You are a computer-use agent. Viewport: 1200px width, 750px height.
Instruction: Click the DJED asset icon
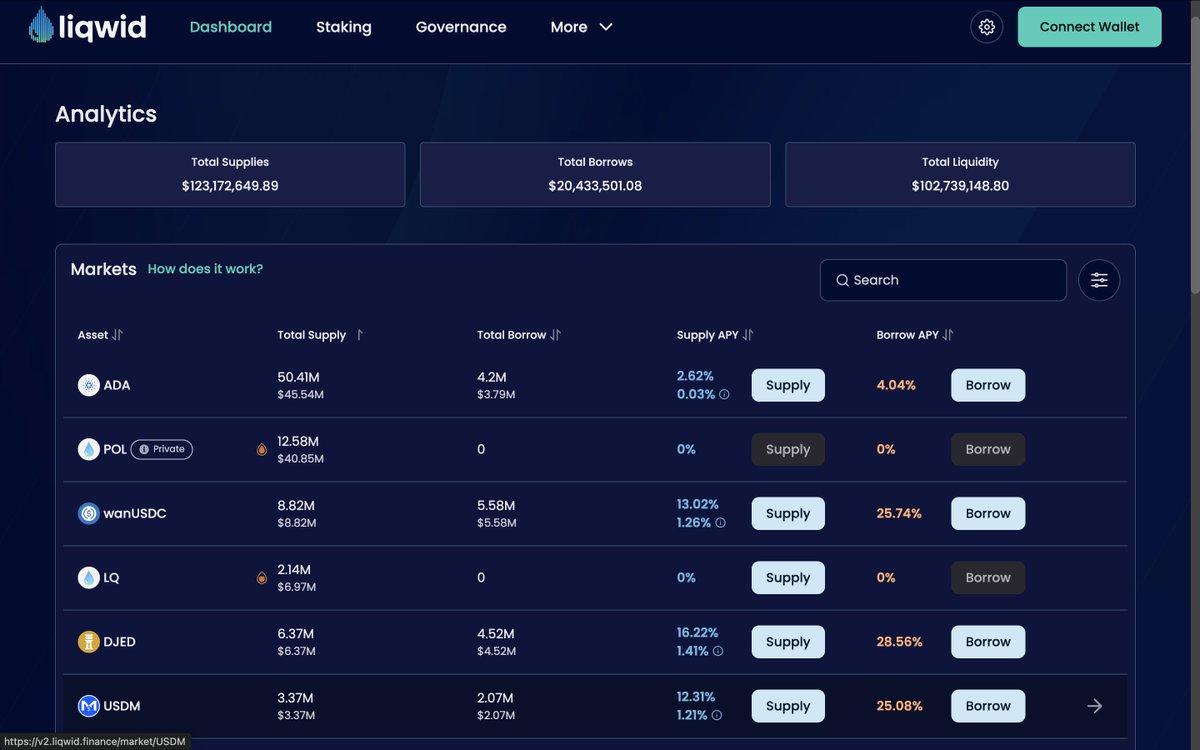click(x=89, y=641)
